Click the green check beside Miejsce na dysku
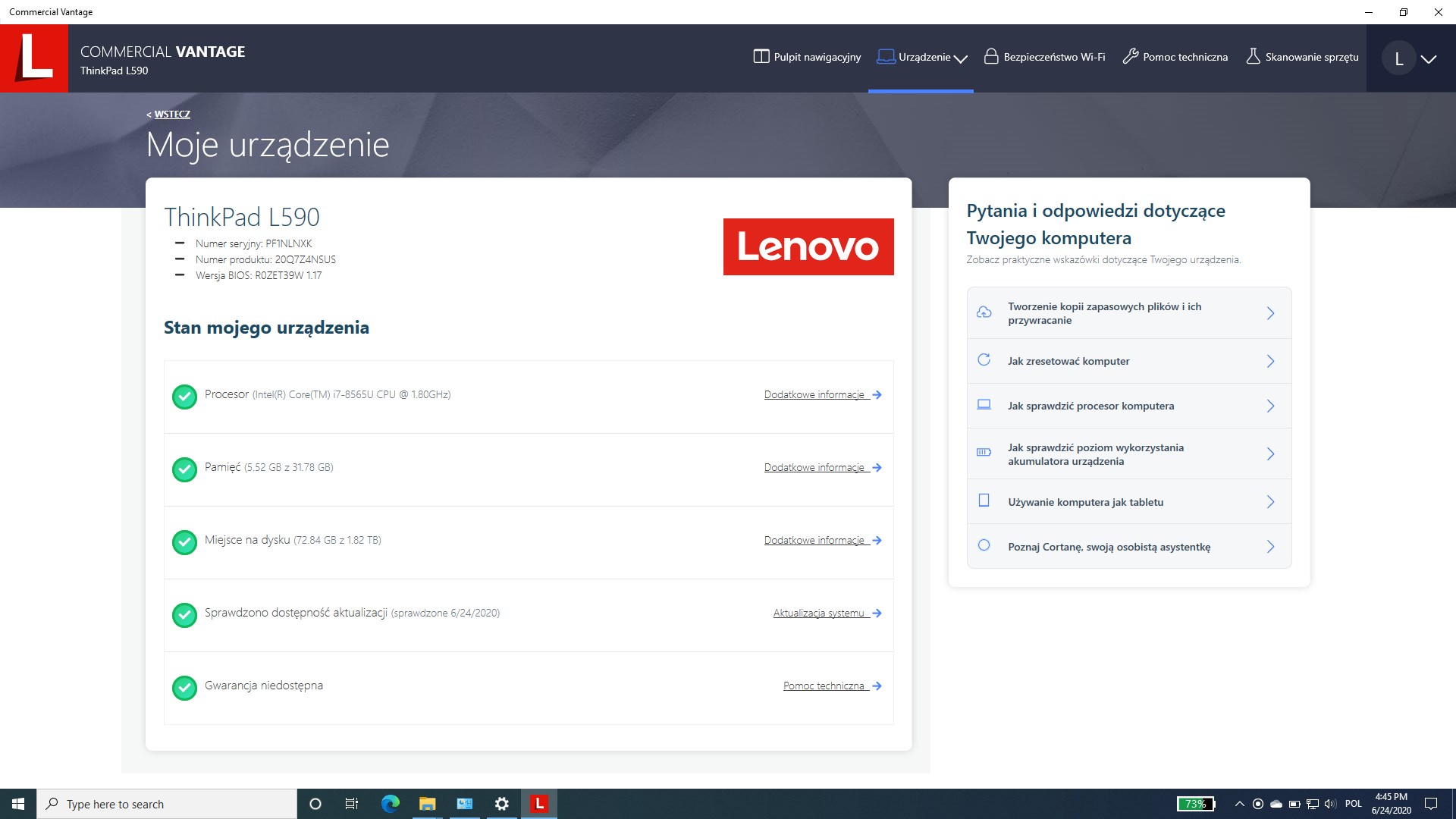The height and width of the screenshot is (819, 1456). (184, 542)
